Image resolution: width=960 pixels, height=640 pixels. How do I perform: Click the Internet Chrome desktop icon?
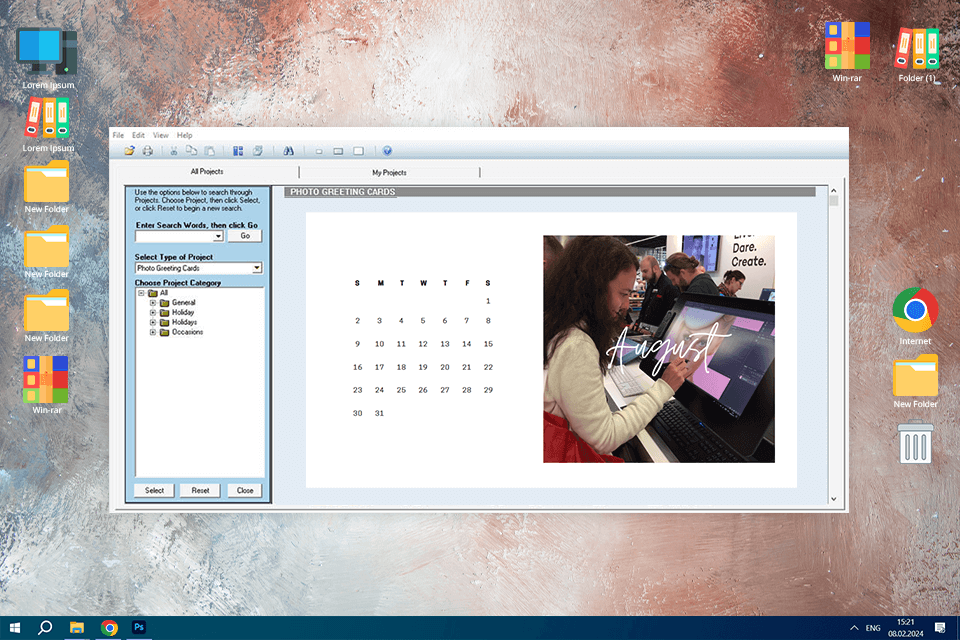915,317
